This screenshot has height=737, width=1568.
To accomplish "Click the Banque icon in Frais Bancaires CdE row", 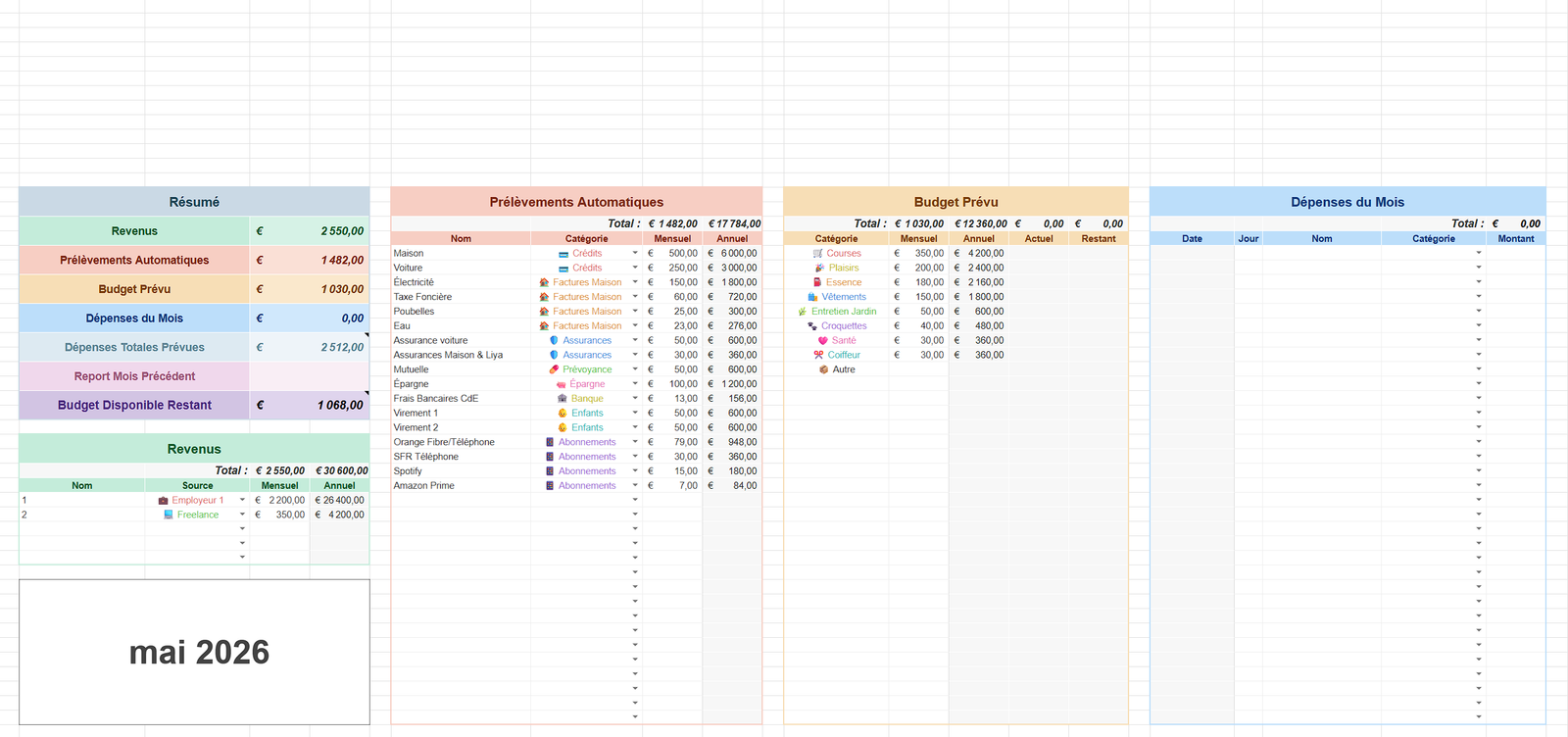I will pyautogui.click(x=563, y=399).
